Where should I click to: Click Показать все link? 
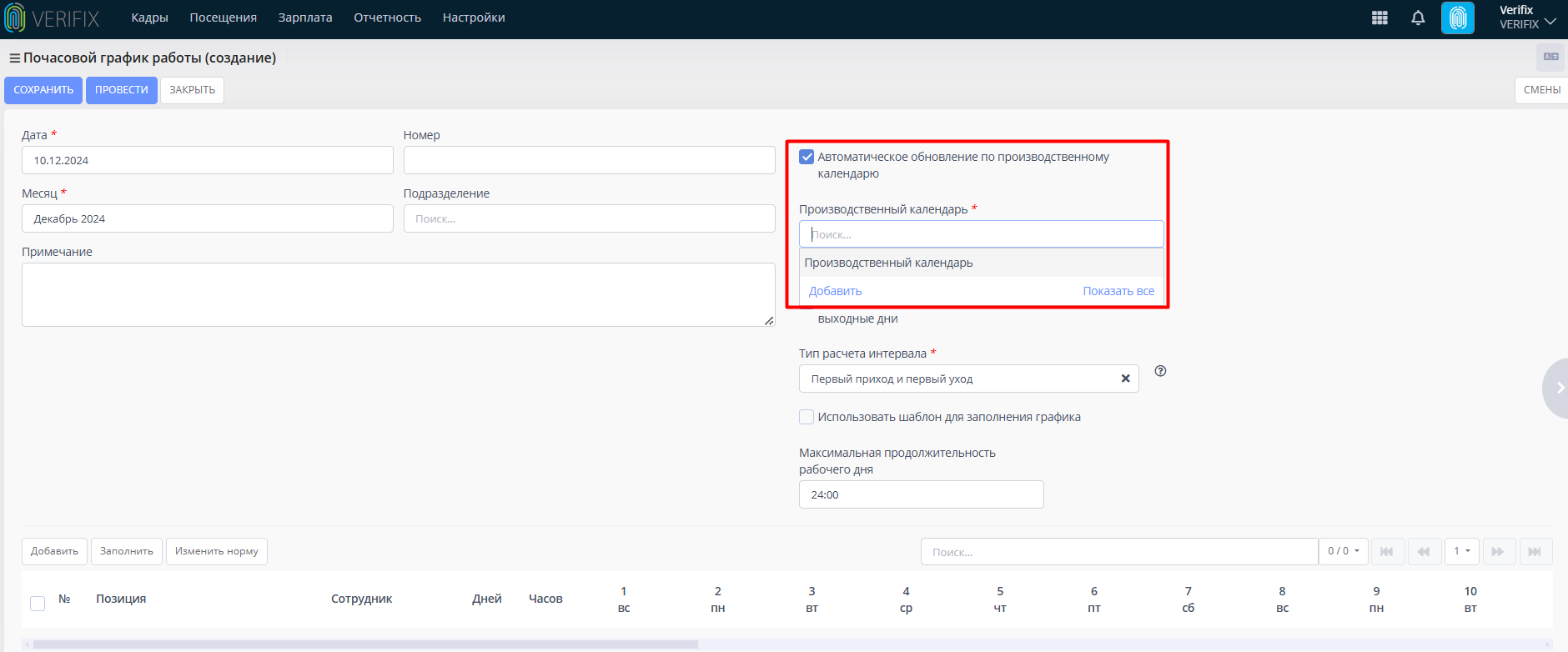[x=1118, y=291]
